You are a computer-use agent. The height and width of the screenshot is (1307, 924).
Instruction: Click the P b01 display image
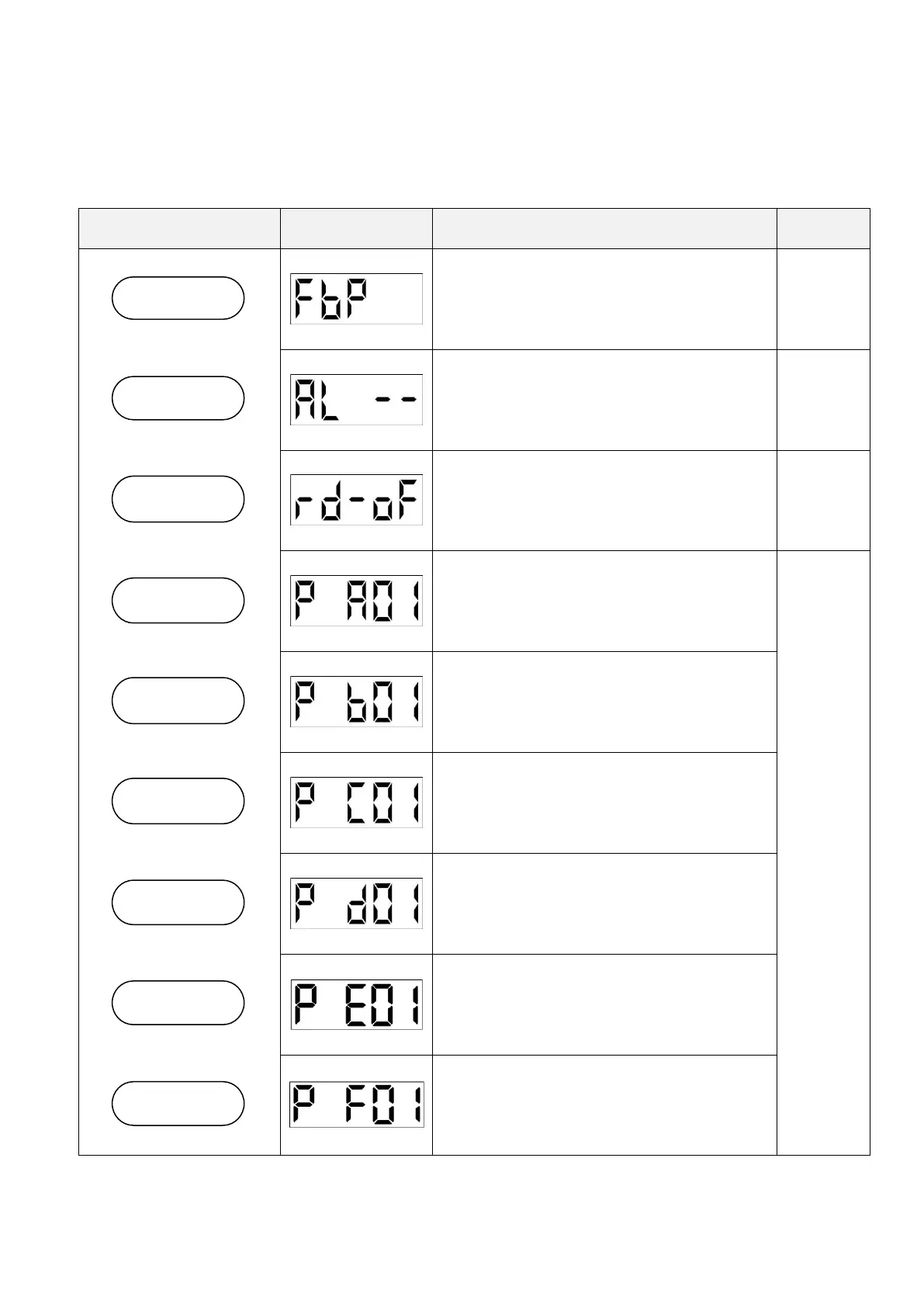(356, 702)
